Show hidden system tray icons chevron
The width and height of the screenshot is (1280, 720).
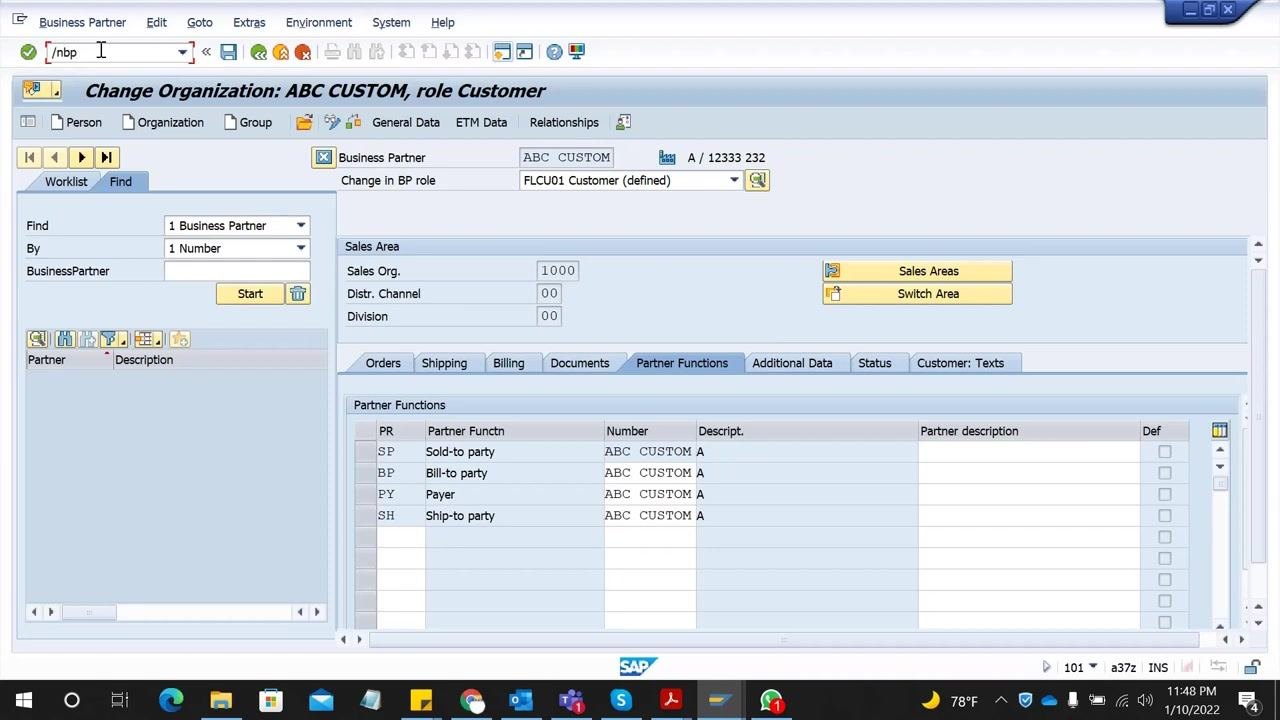pyautogui.click(x=1001, y=701)
